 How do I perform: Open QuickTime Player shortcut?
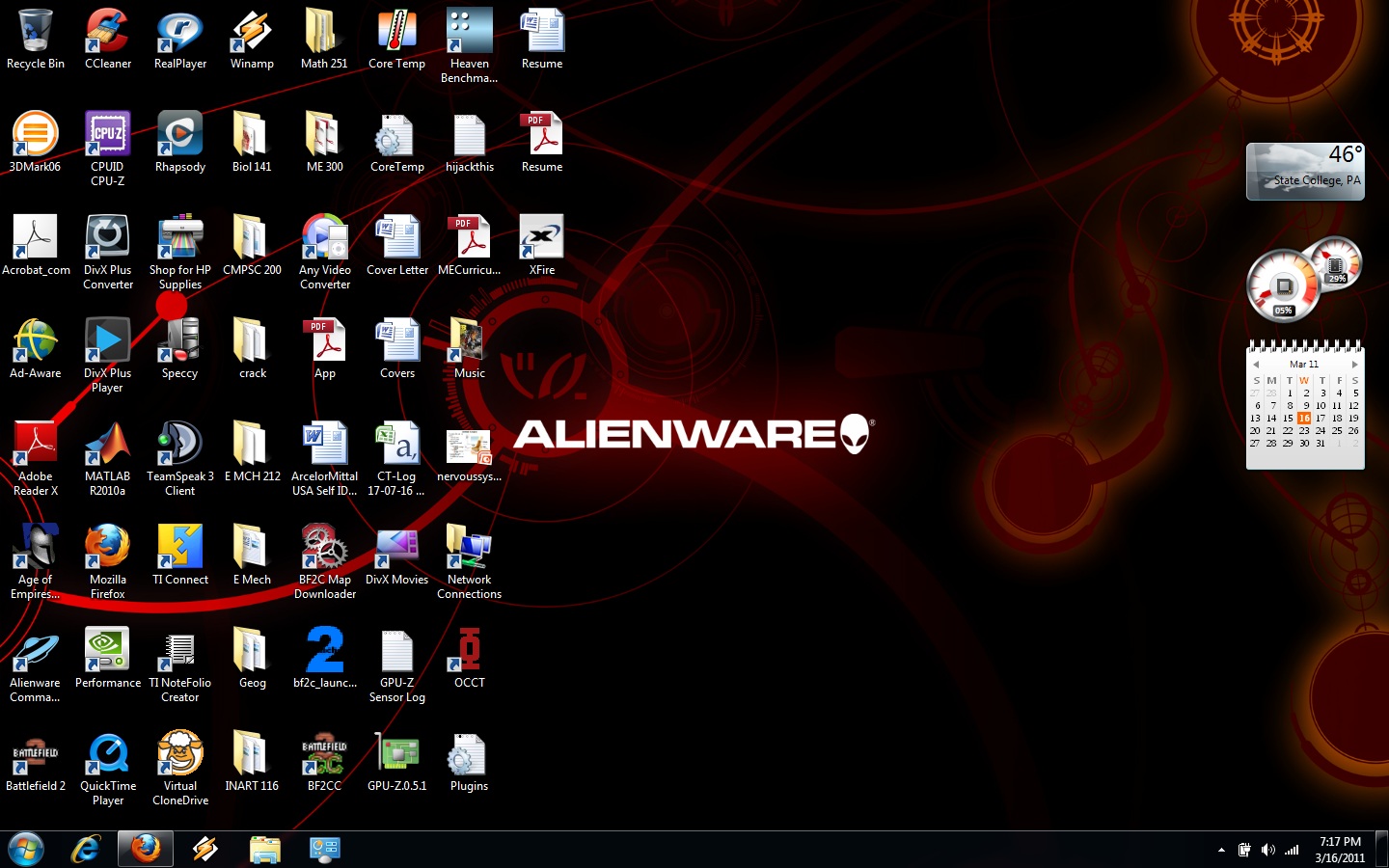[108, 768]
